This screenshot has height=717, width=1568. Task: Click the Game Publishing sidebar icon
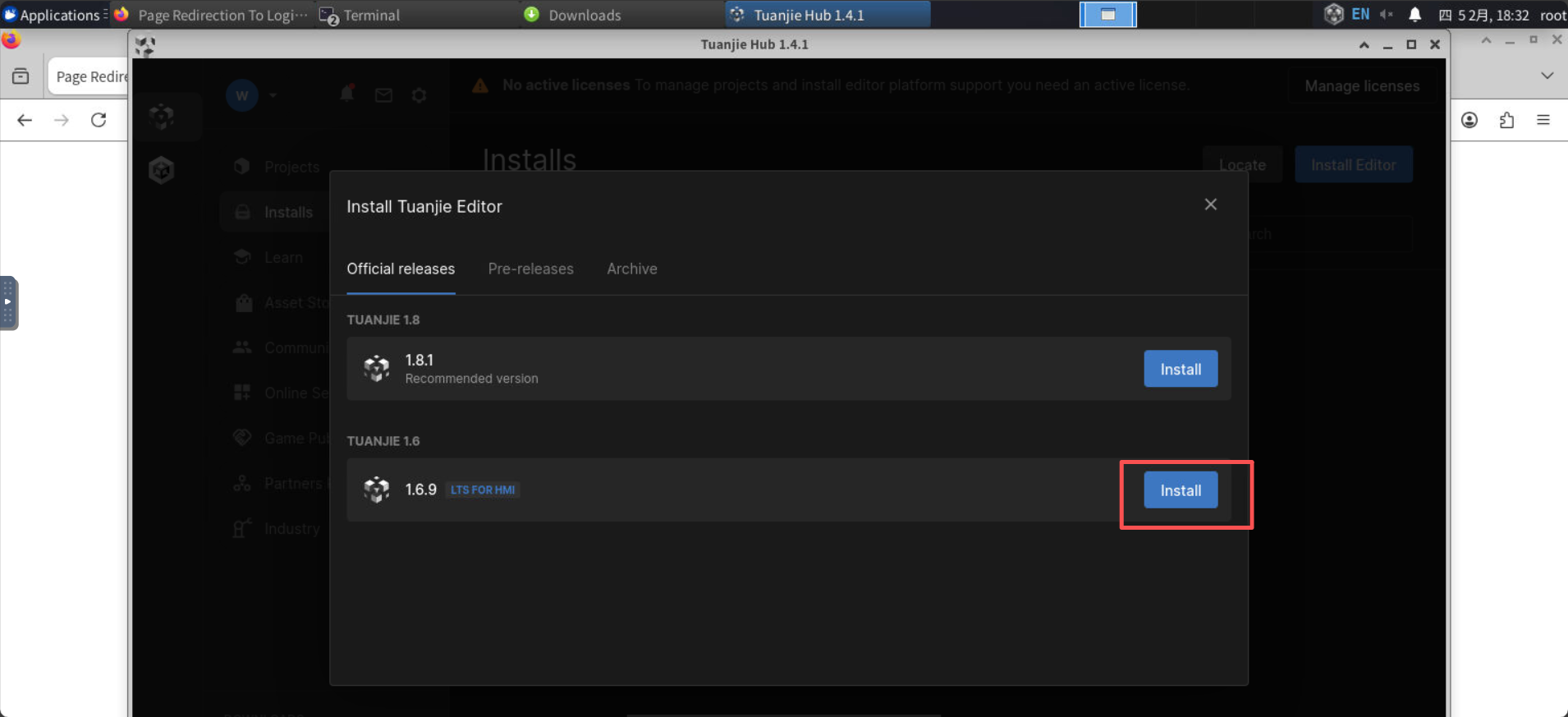242,438
